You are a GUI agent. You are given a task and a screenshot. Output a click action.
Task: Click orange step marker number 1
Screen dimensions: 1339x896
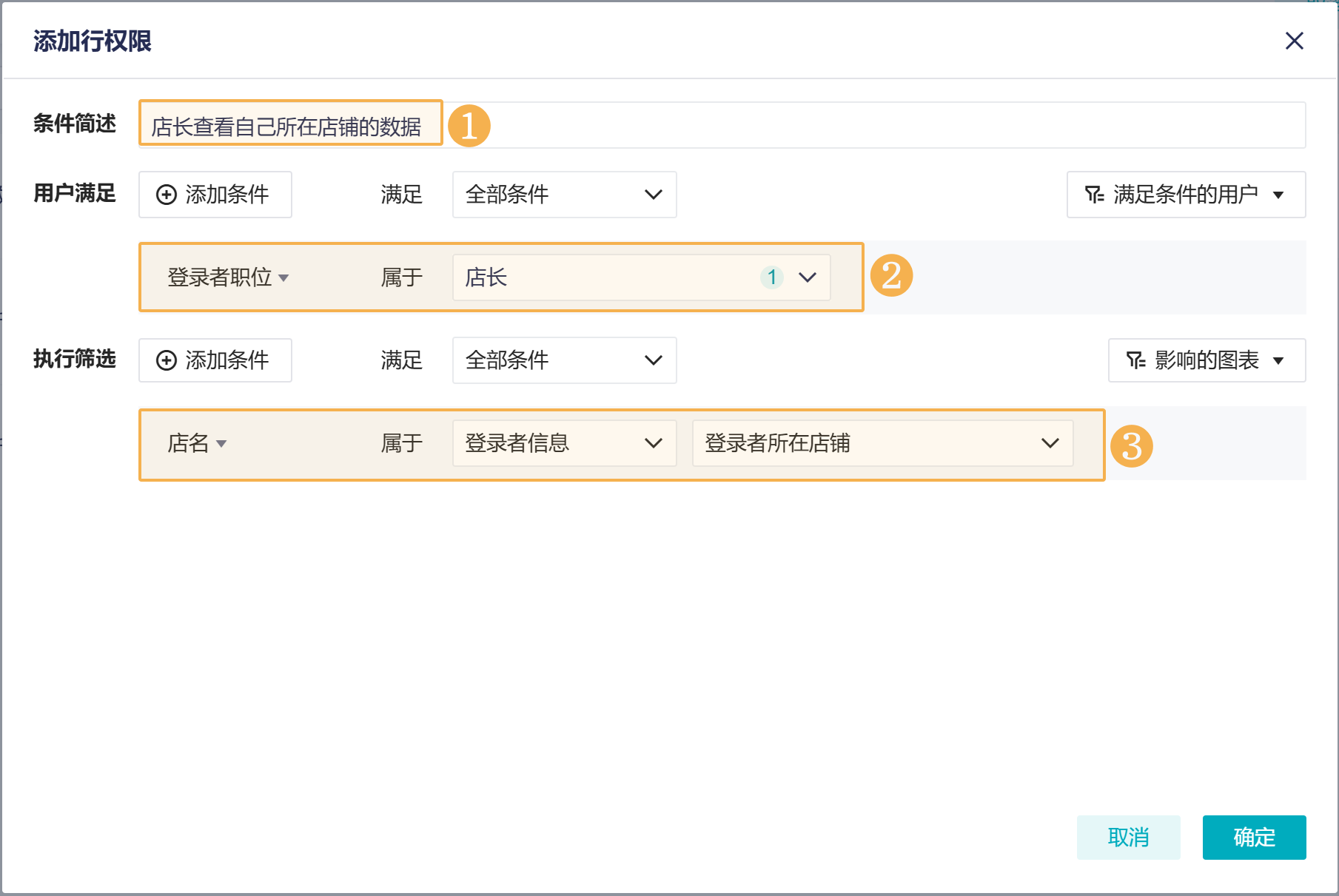pyautogui.click(x=469, y=125)
